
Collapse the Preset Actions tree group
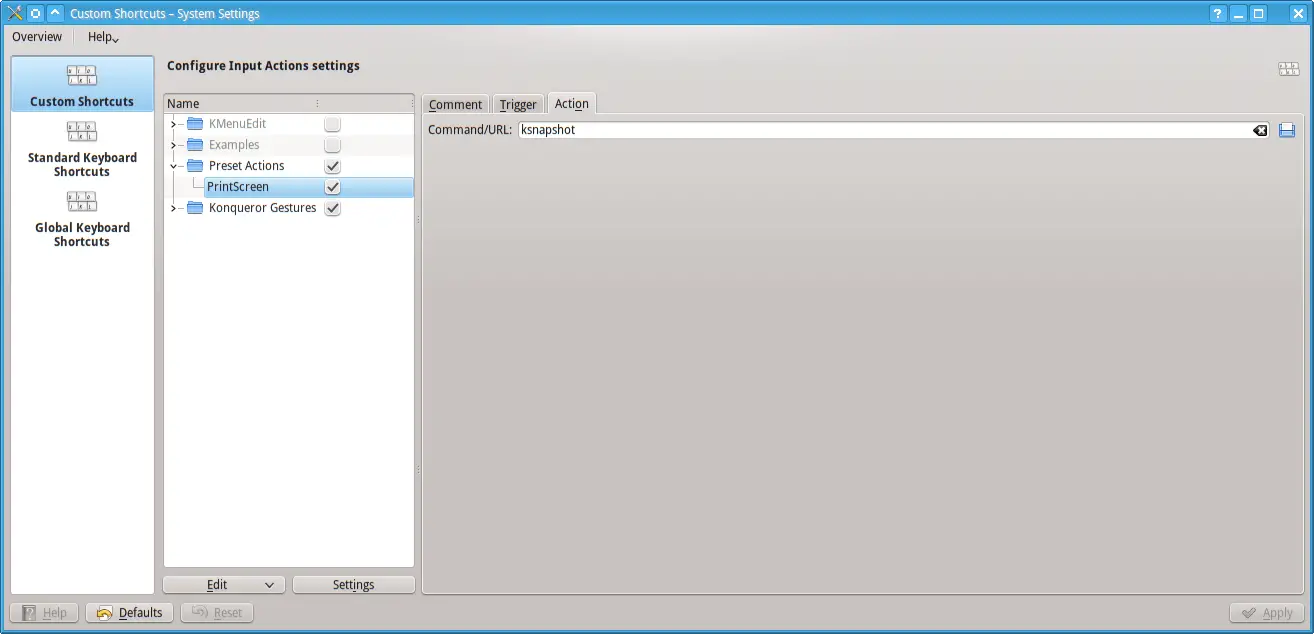pyautogui.click(x=173, y=166)
